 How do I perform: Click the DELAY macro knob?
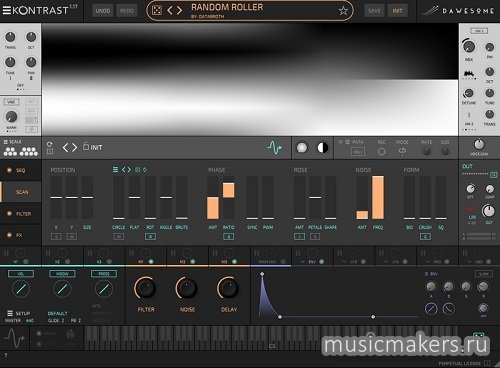pyautogui.click(x=228, y=288)
